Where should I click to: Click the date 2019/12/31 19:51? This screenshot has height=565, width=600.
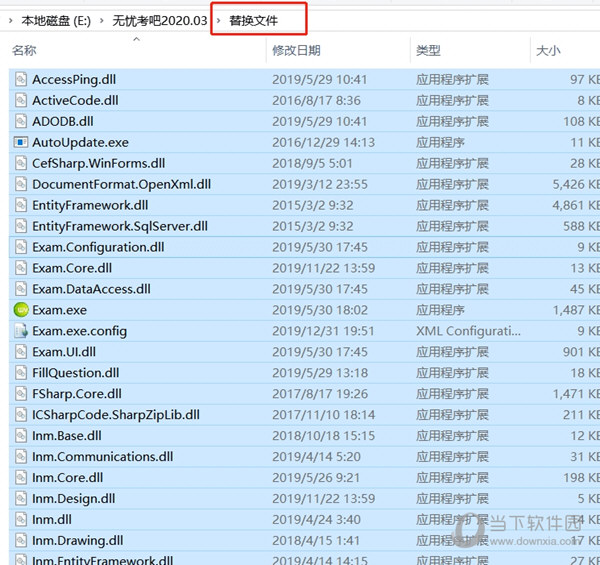coord(323,331)
